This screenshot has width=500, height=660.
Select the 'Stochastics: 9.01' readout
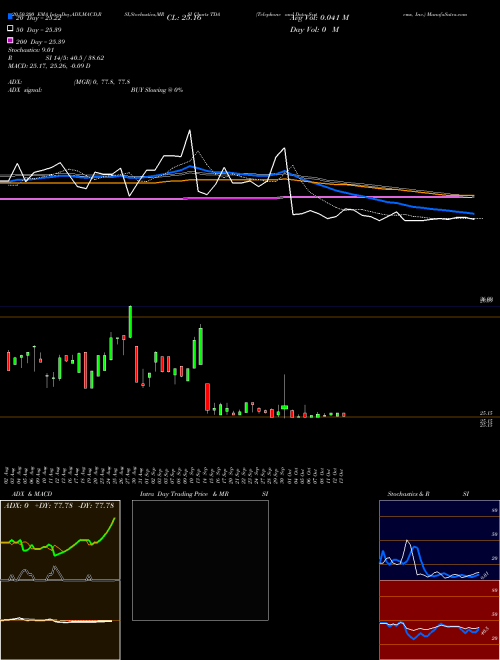click(29, 50)
